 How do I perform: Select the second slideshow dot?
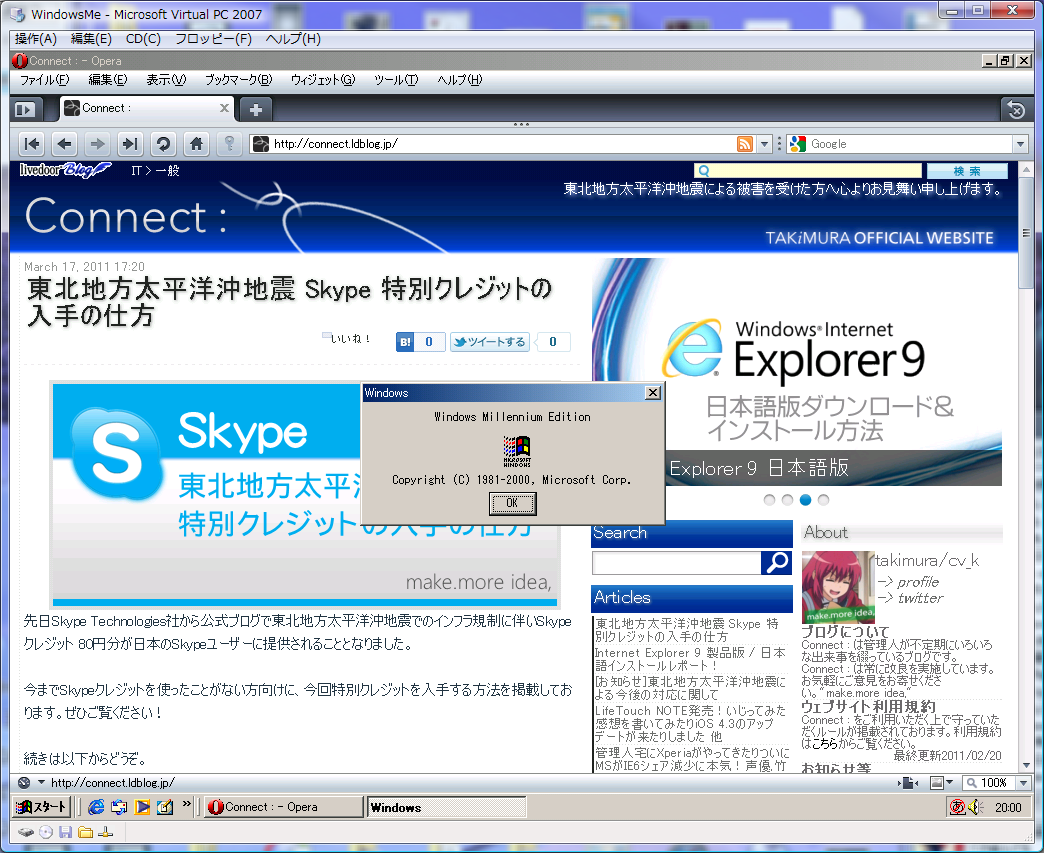click(788, 500)
